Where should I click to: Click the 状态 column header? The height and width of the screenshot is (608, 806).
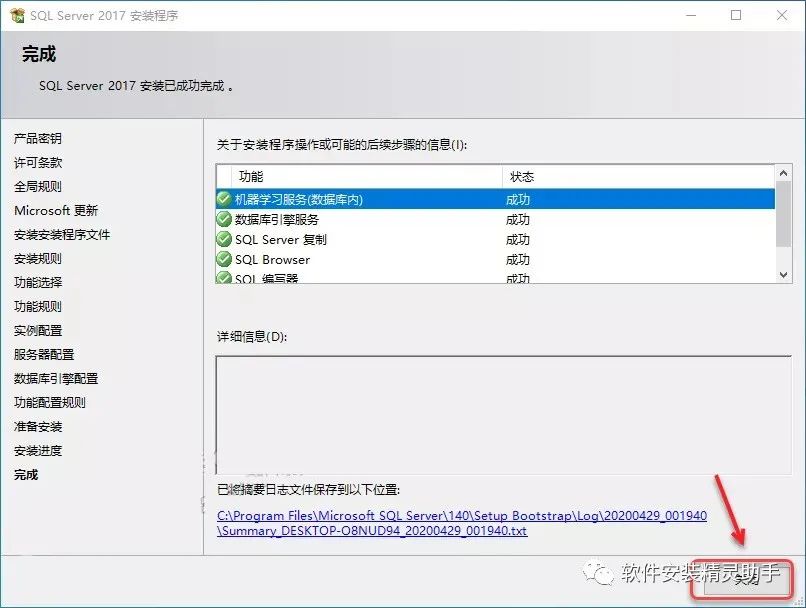tap(638, 177)
